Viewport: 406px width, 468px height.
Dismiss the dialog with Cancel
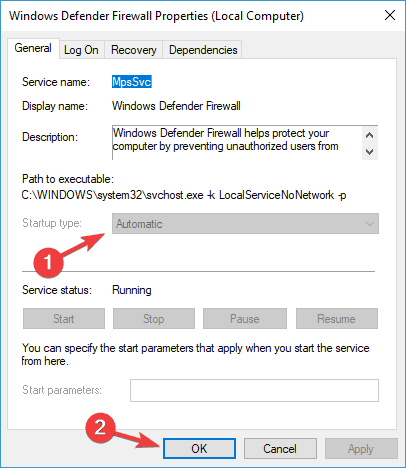(x=280, y=449)
